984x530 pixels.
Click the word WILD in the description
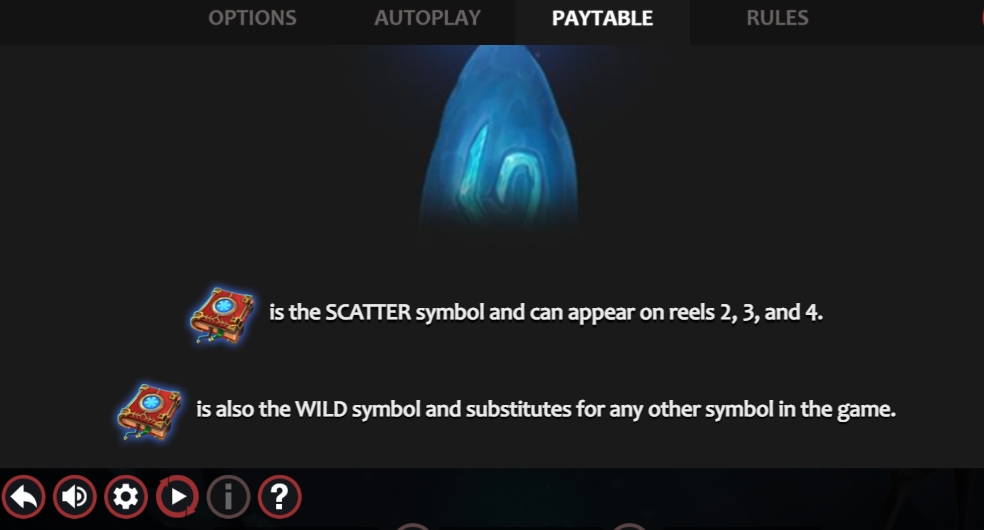(321, 410)
